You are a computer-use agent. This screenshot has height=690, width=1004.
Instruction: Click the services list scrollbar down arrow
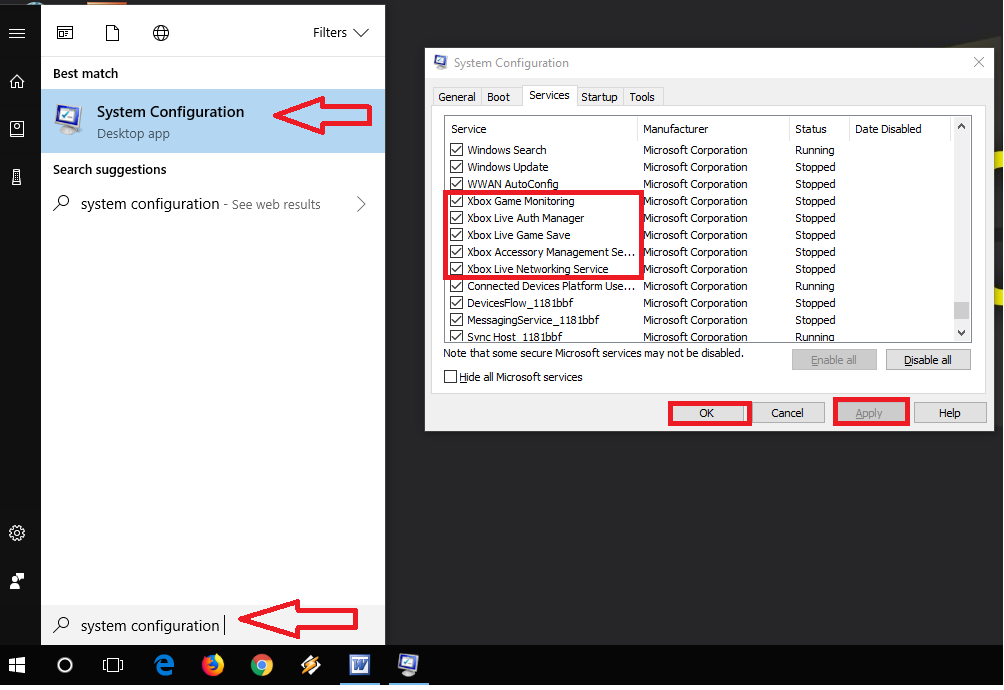[961, 332]
